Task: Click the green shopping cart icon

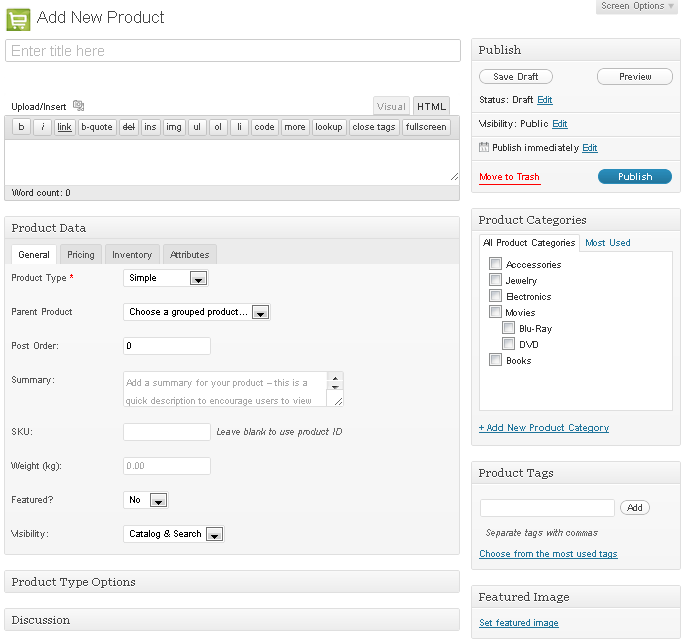Action: [18, 19]
